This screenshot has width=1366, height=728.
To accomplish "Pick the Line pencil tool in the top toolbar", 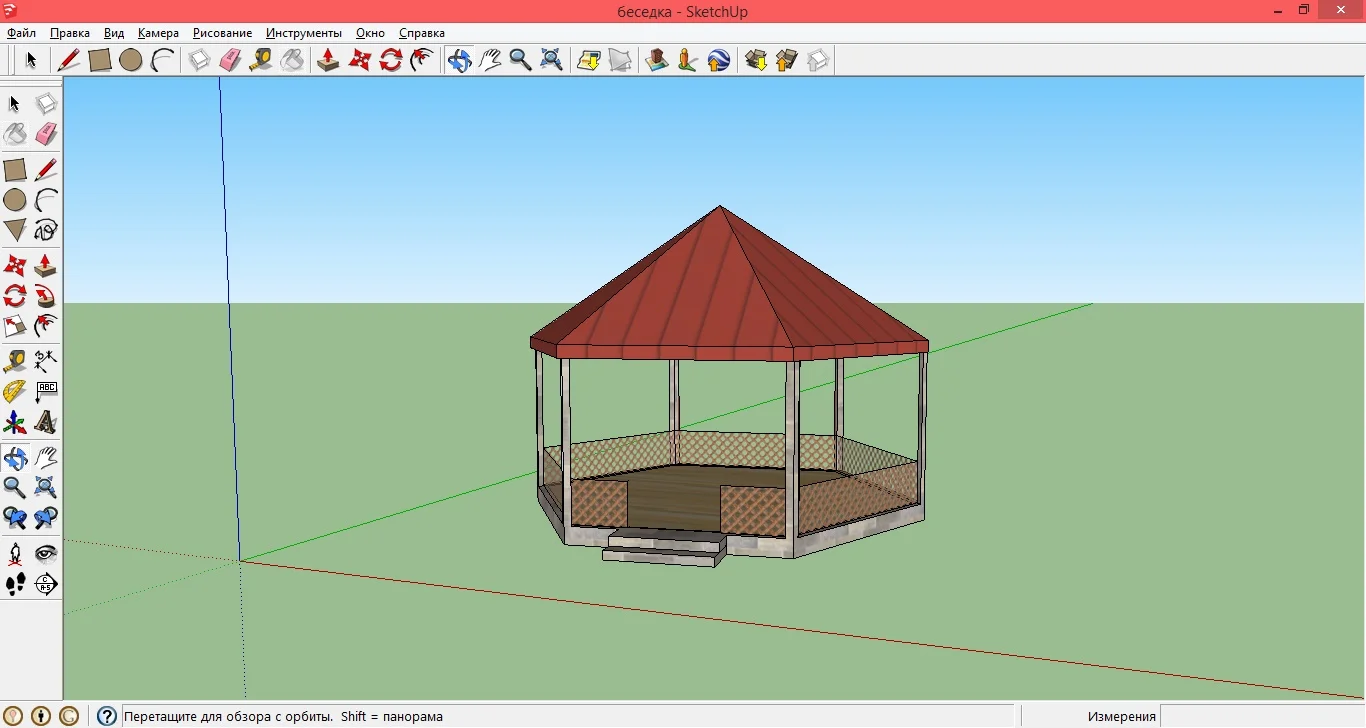I will (x=69, y=60).
